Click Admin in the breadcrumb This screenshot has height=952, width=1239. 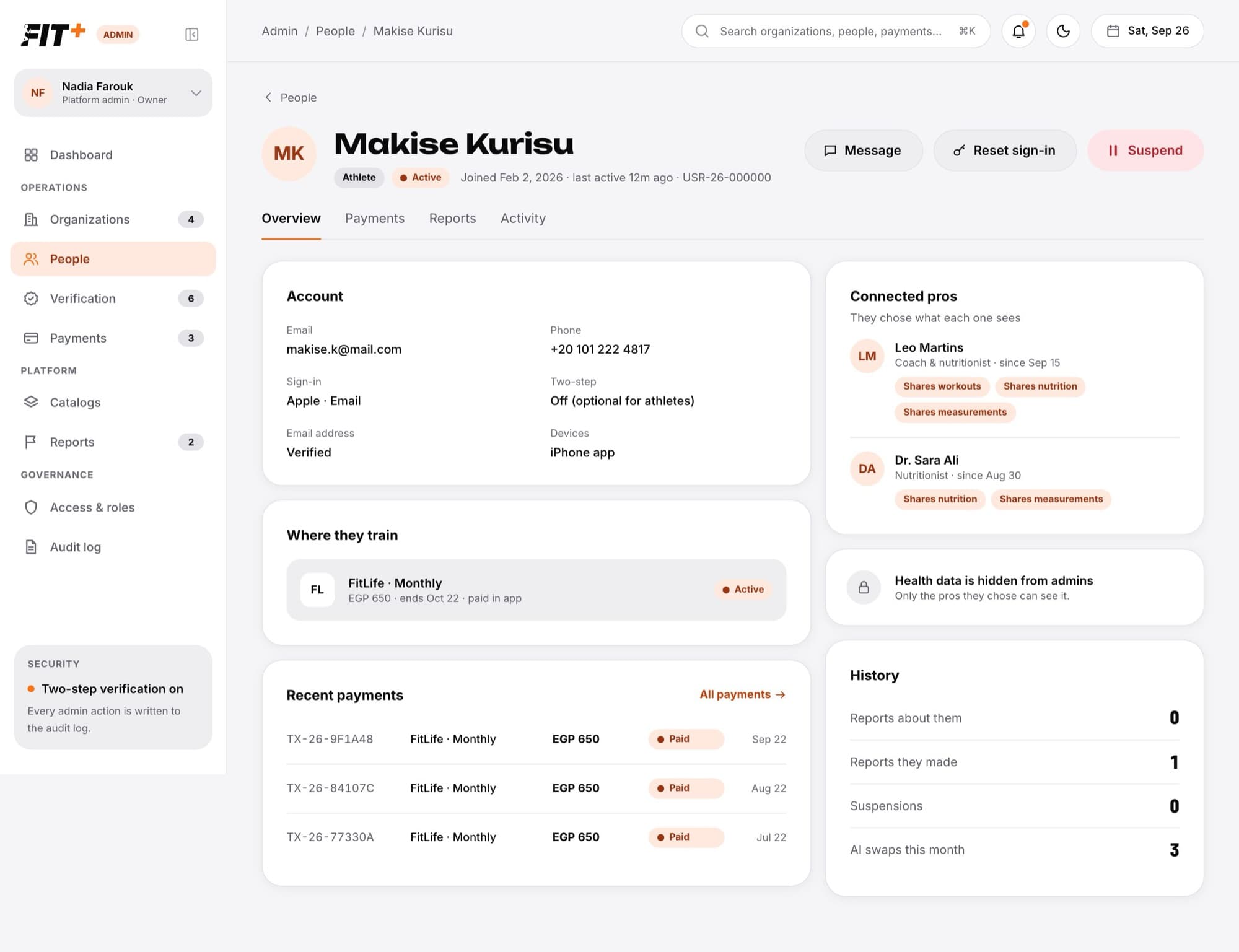coord(279,31)
